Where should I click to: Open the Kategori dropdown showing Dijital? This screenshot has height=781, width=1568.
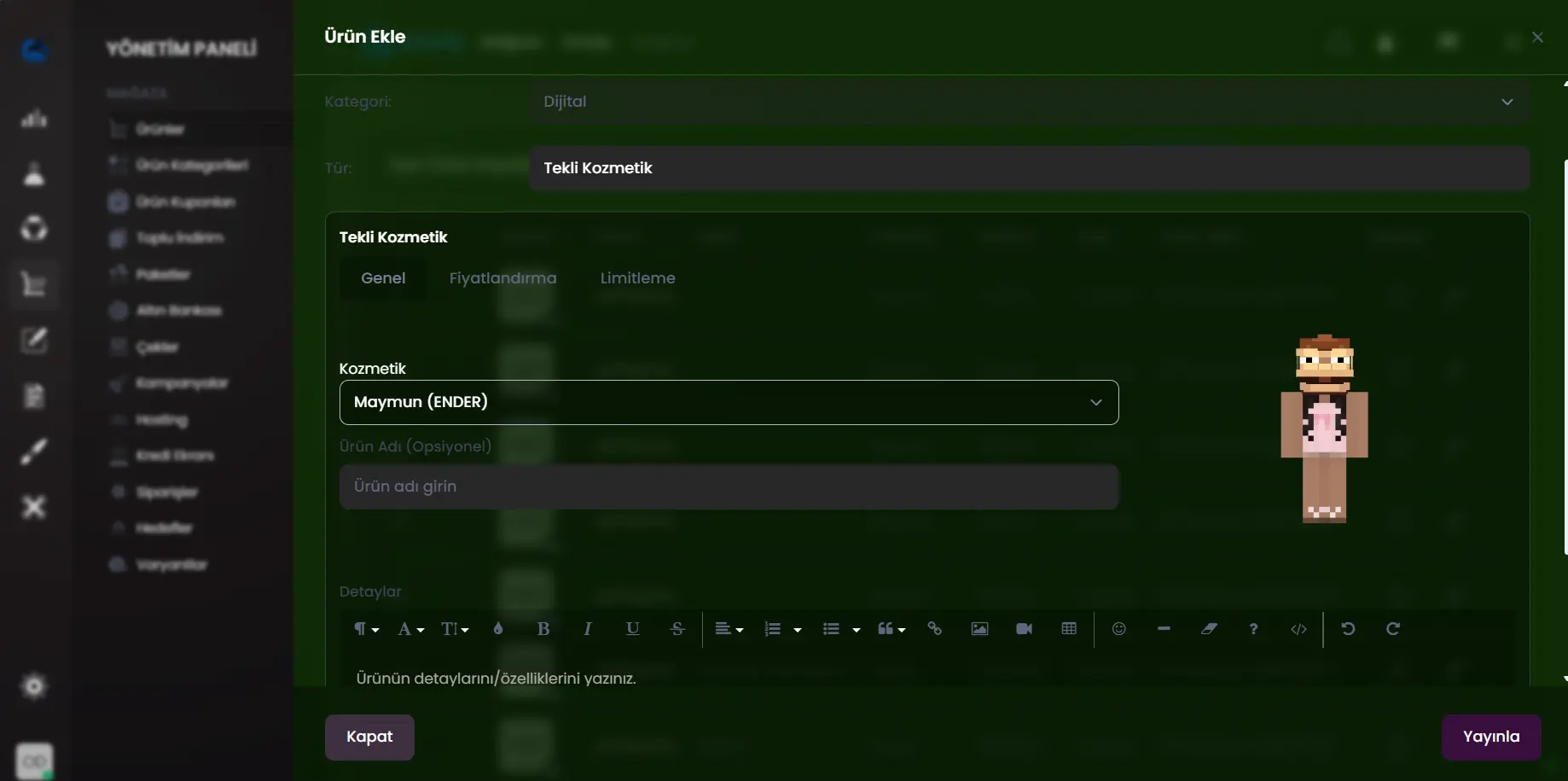point(1029,102)
